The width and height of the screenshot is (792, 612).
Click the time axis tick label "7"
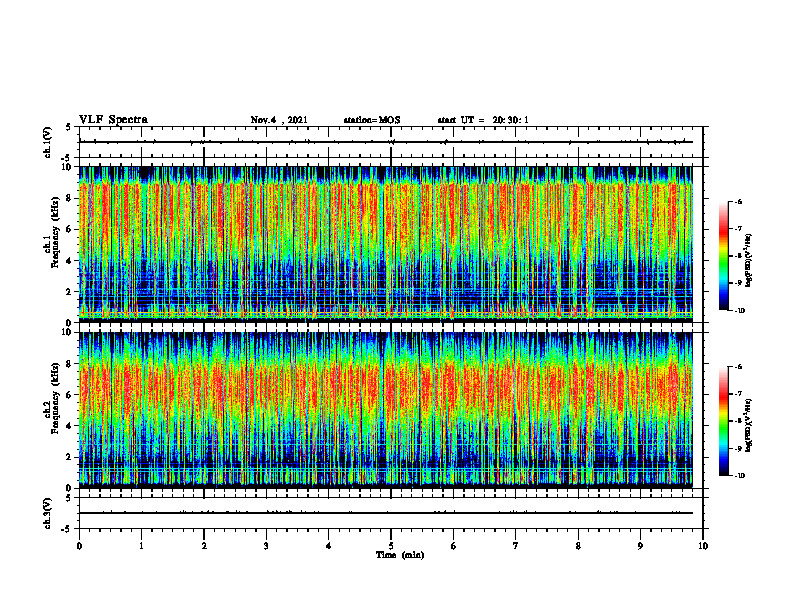coord(516,546)
